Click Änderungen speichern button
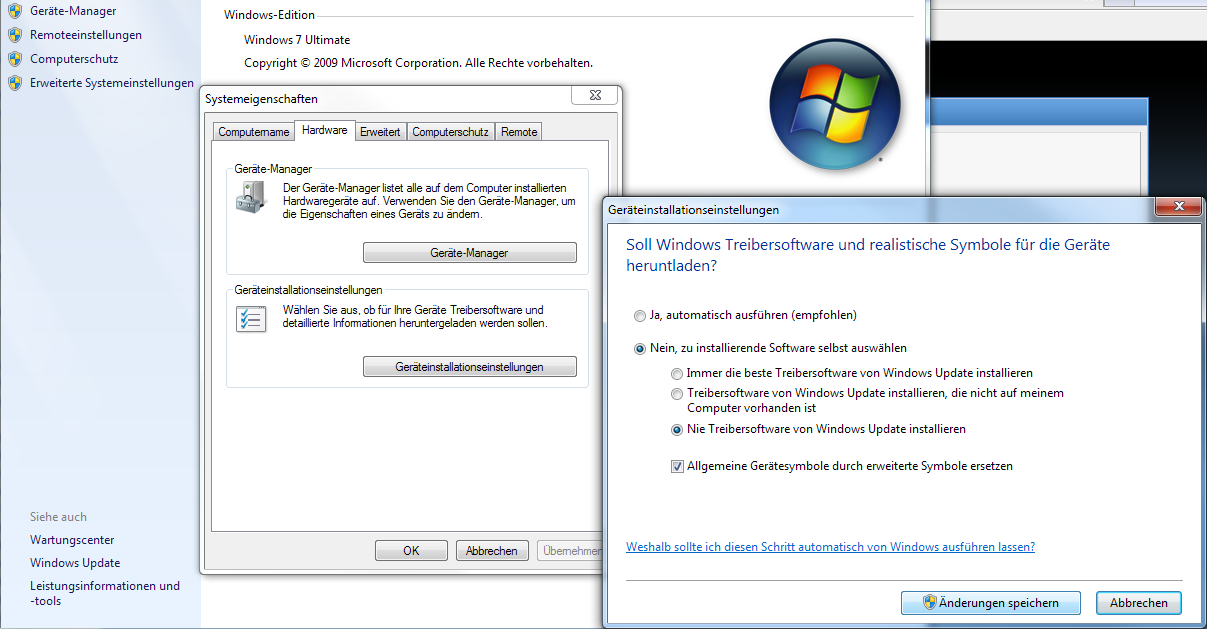 point(992,603)
